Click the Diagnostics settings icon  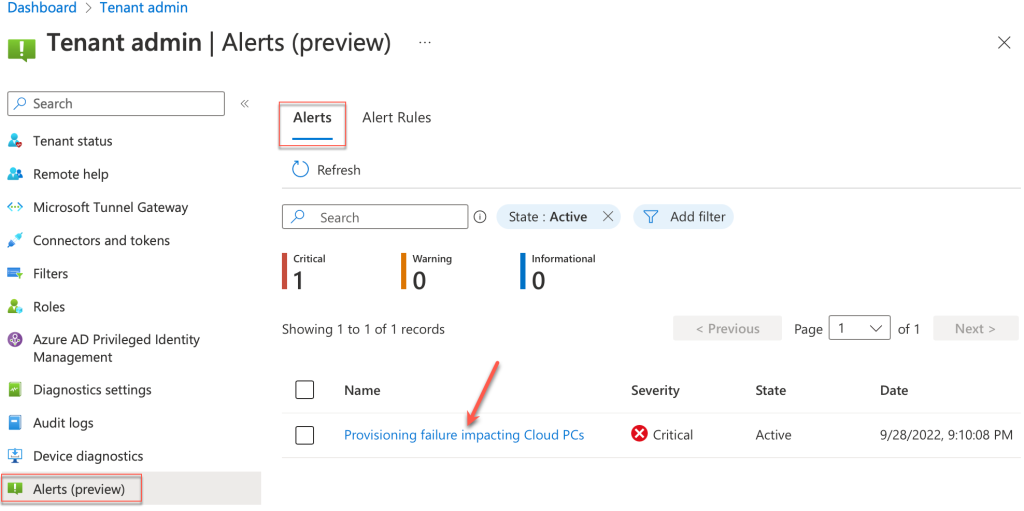(x=15, y=390)
